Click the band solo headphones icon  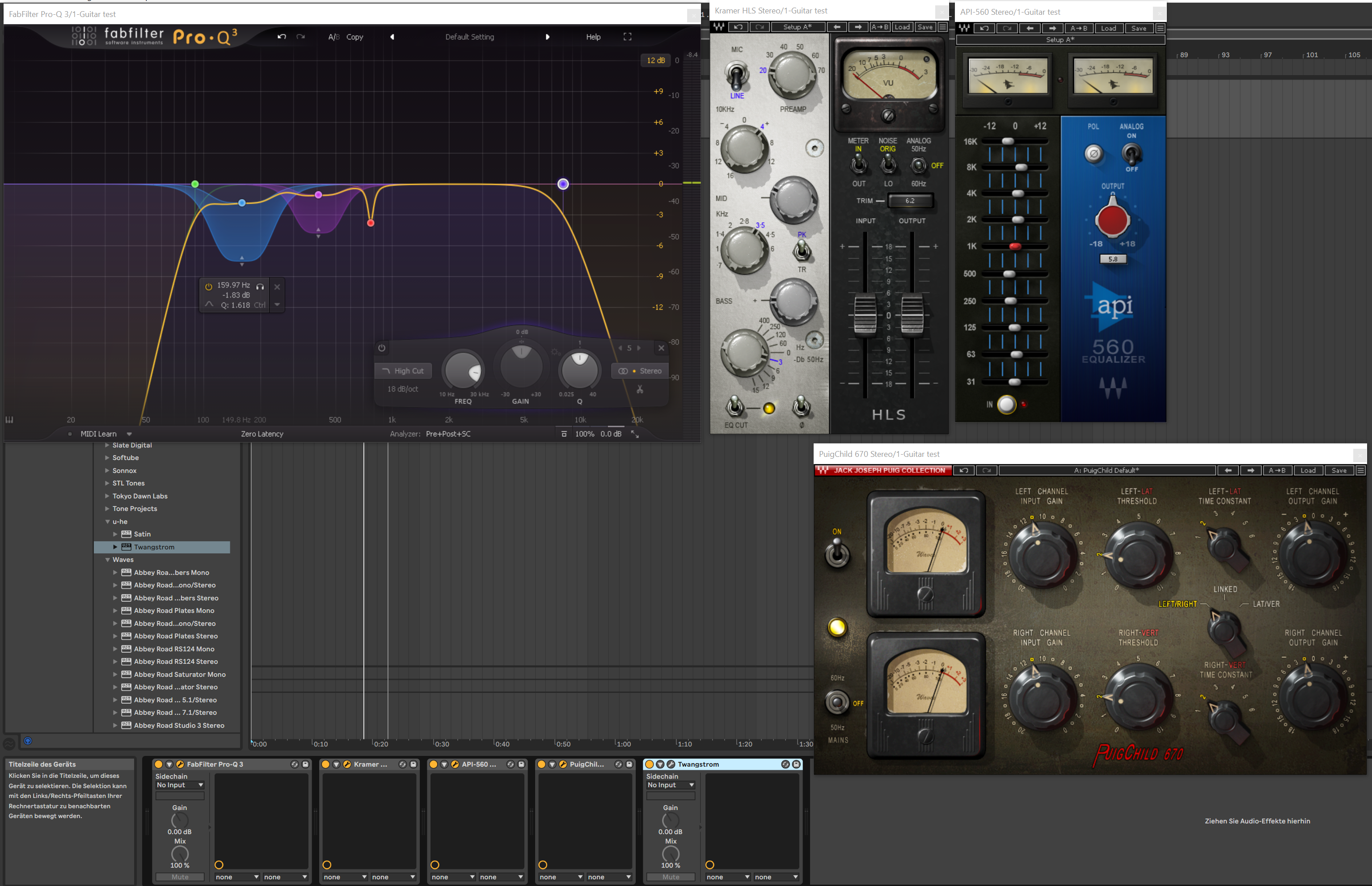click(x=260, y=286)
